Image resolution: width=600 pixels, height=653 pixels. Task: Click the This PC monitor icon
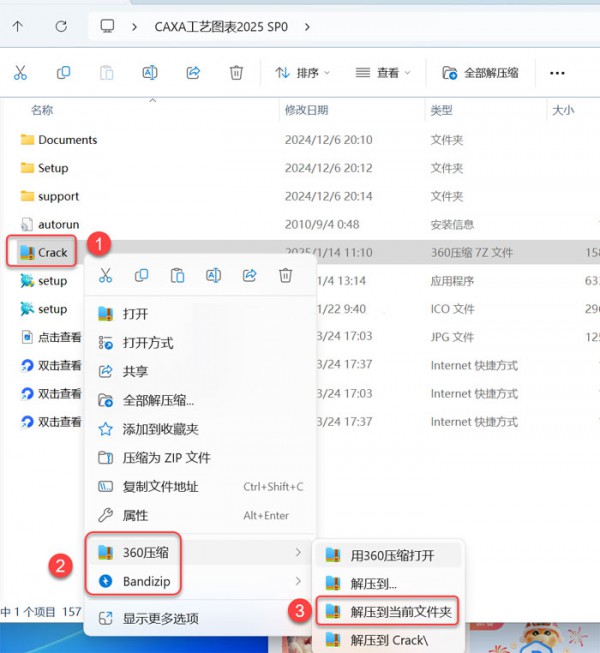point(107,26)
